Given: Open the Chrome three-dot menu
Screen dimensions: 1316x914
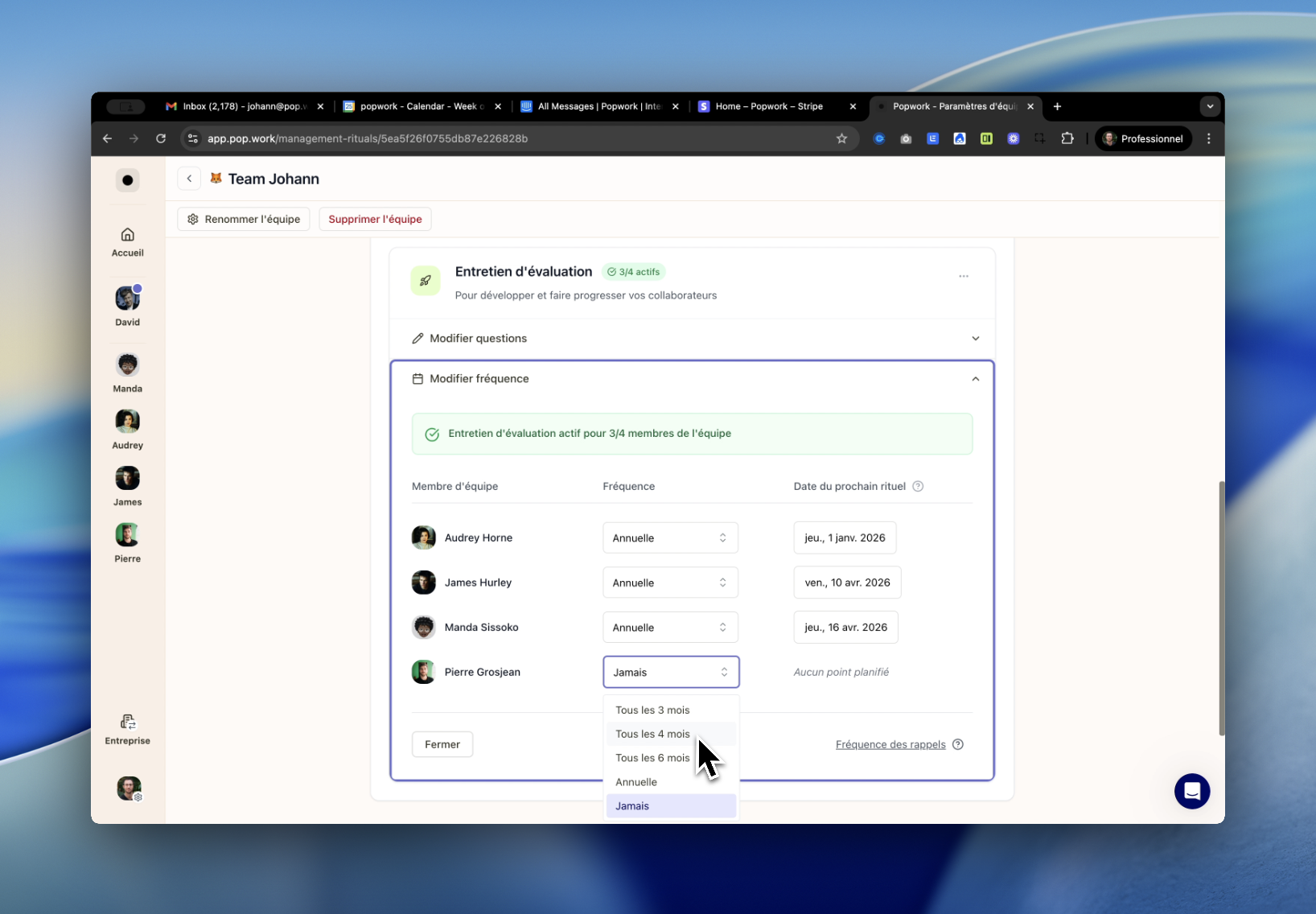Looking at the screenshot, I should click(1208, 138).
